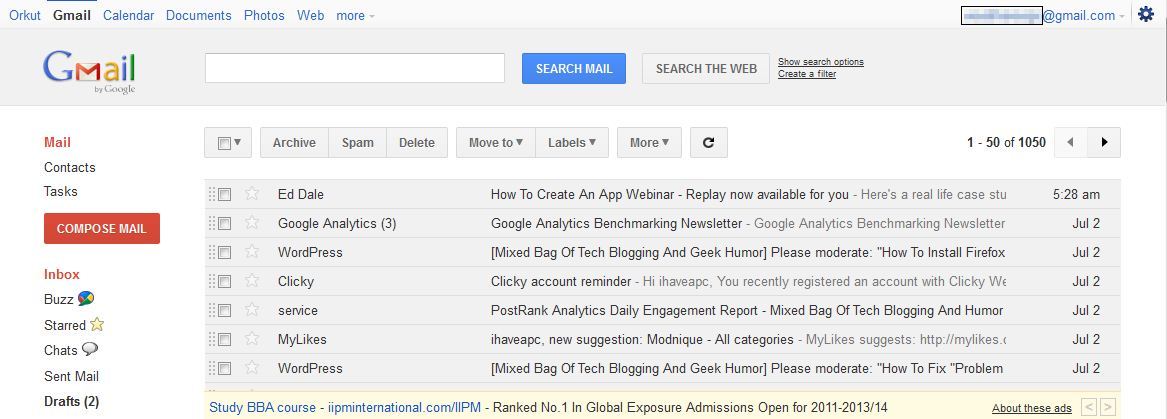Open the How To Create An App Webinar email
The height and width of the screenshot is (419, 1167).
coord(662,194)
